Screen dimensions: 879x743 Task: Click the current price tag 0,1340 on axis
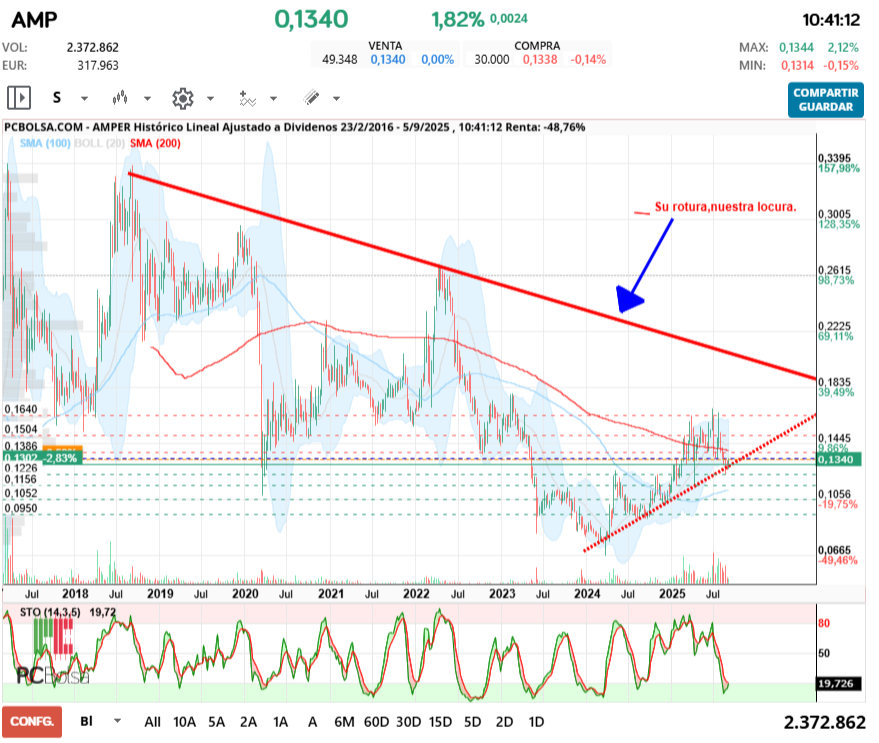click(839, 459)
